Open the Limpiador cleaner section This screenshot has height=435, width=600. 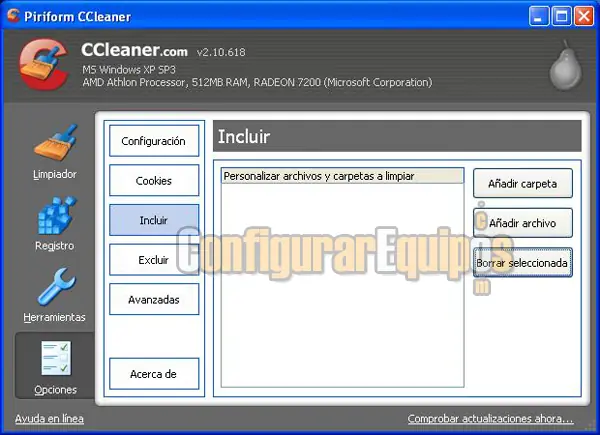point(55,152)
